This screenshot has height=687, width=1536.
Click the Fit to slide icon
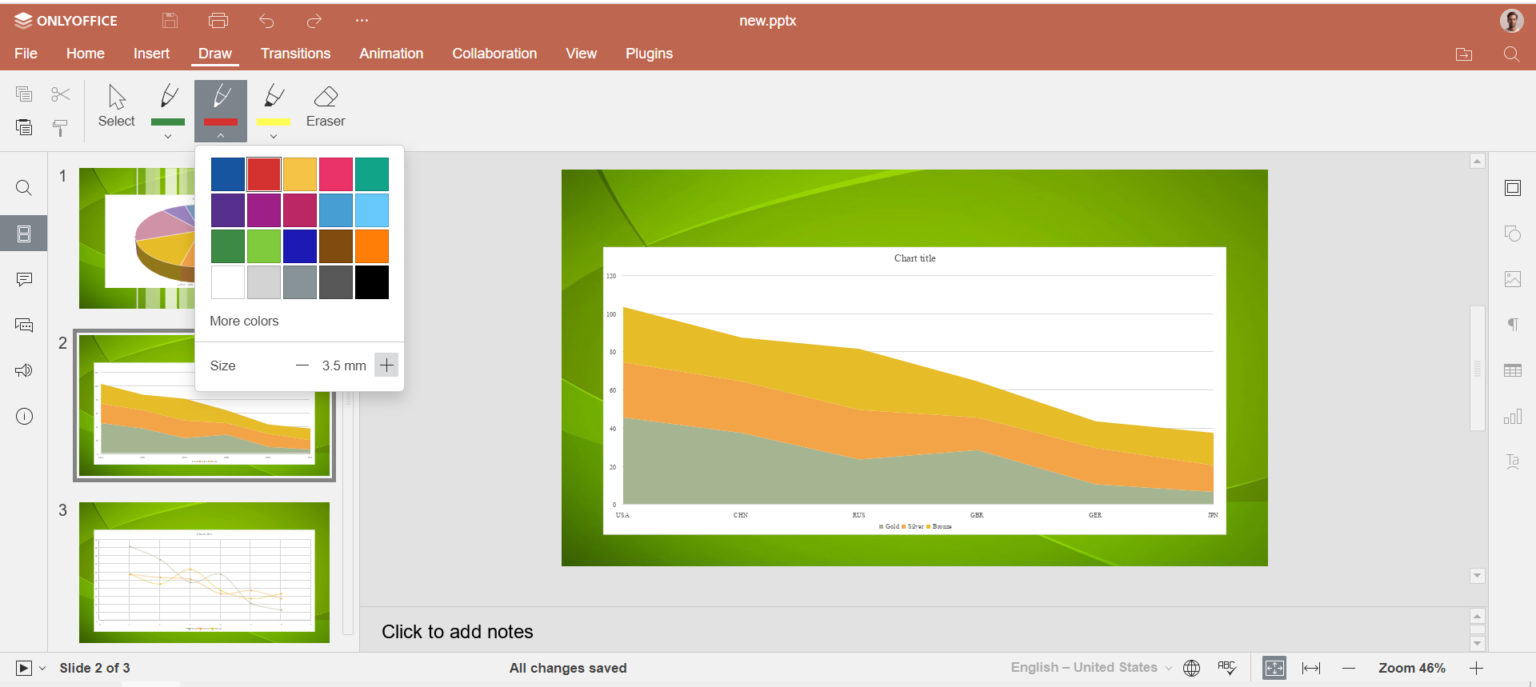click(1274, 668)
